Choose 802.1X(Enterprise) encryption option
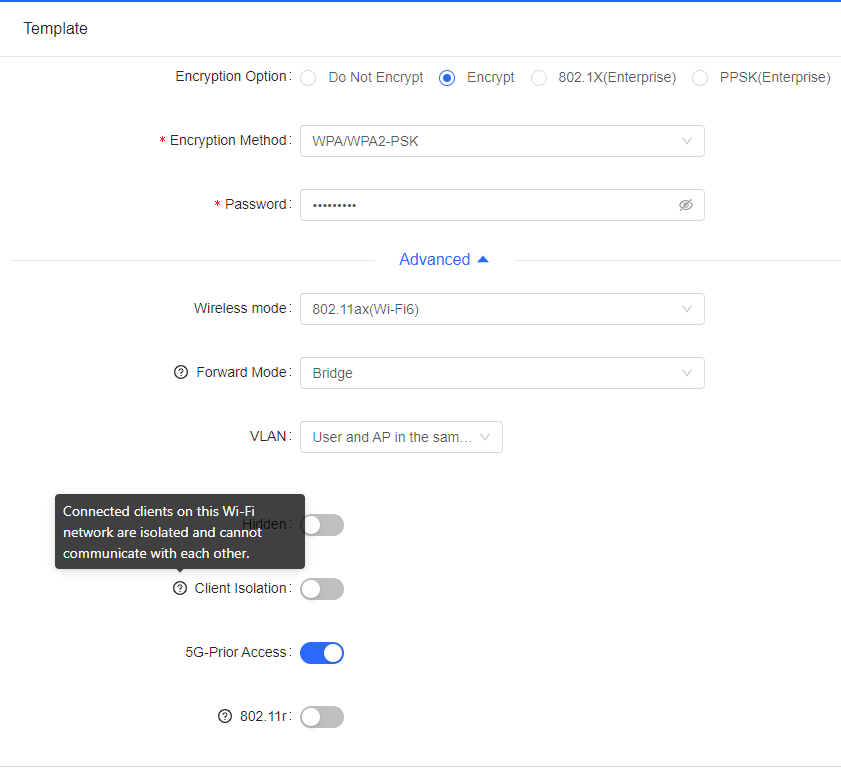Screen dimensions: 841x773 coord(539,78)
